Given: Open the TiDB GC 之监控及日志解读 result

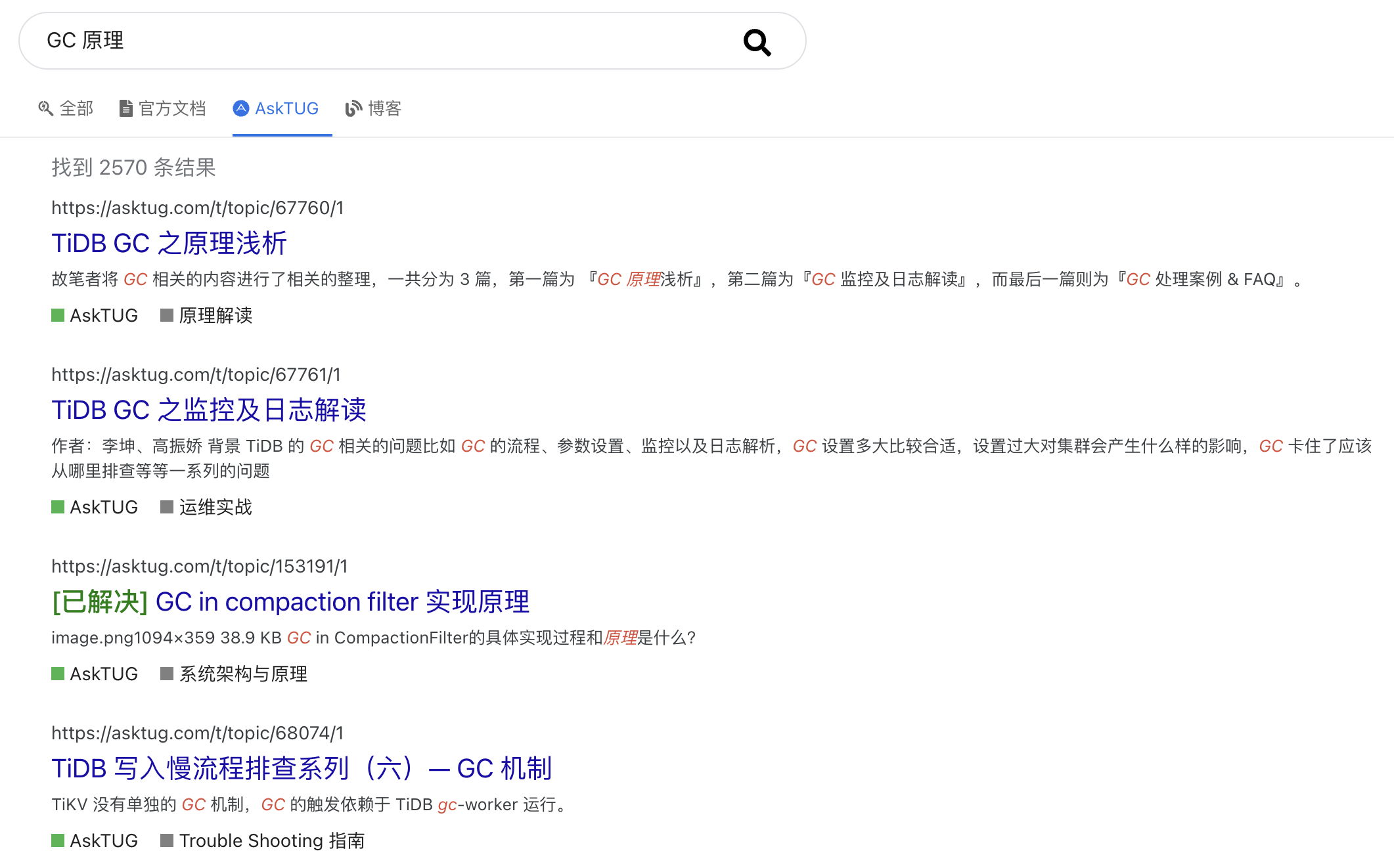Looking at the screenshot, I should (x=208, y=410).
